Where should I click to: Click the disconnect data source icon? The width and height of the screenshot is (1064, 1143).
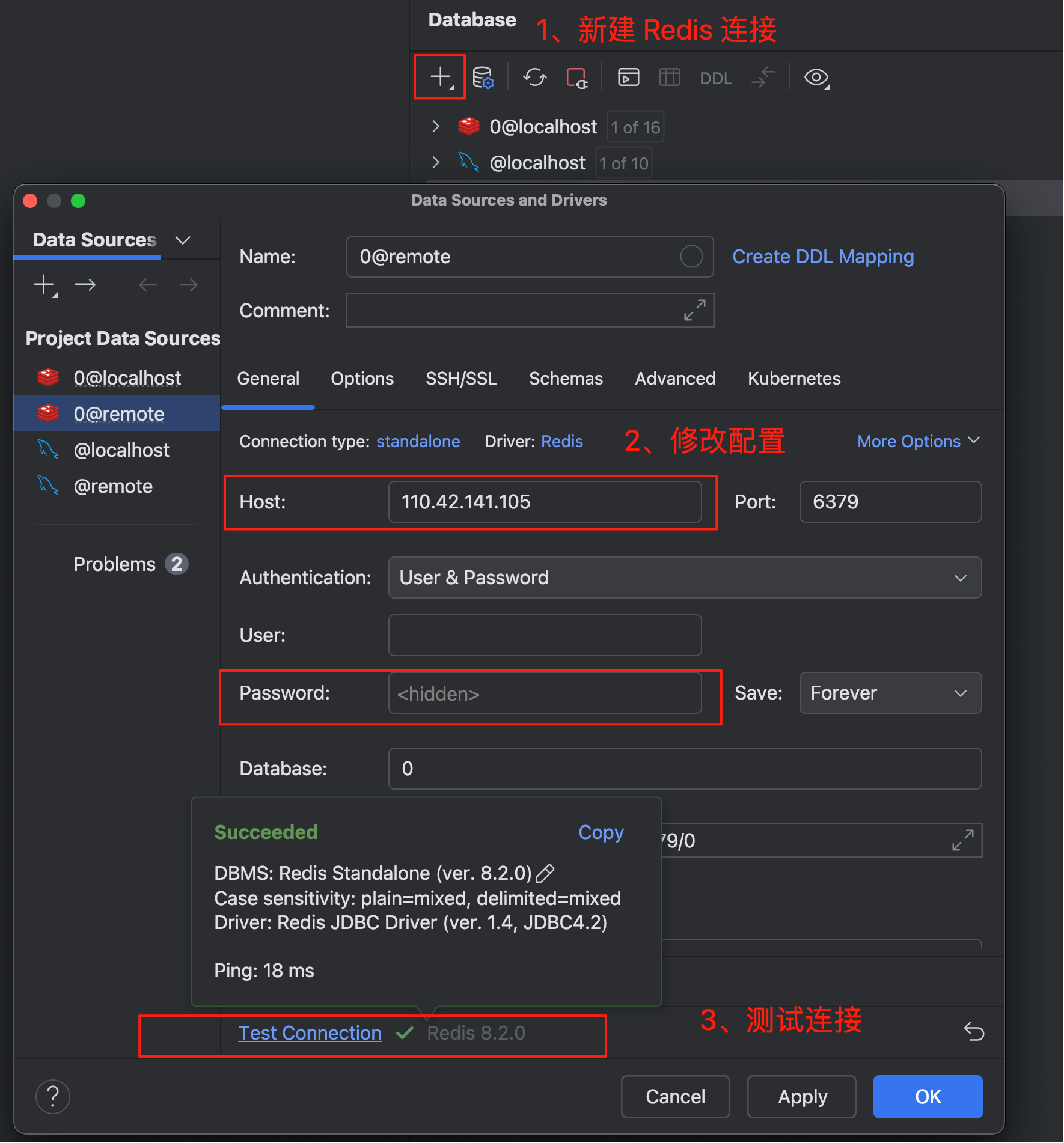tap(576, 78)
